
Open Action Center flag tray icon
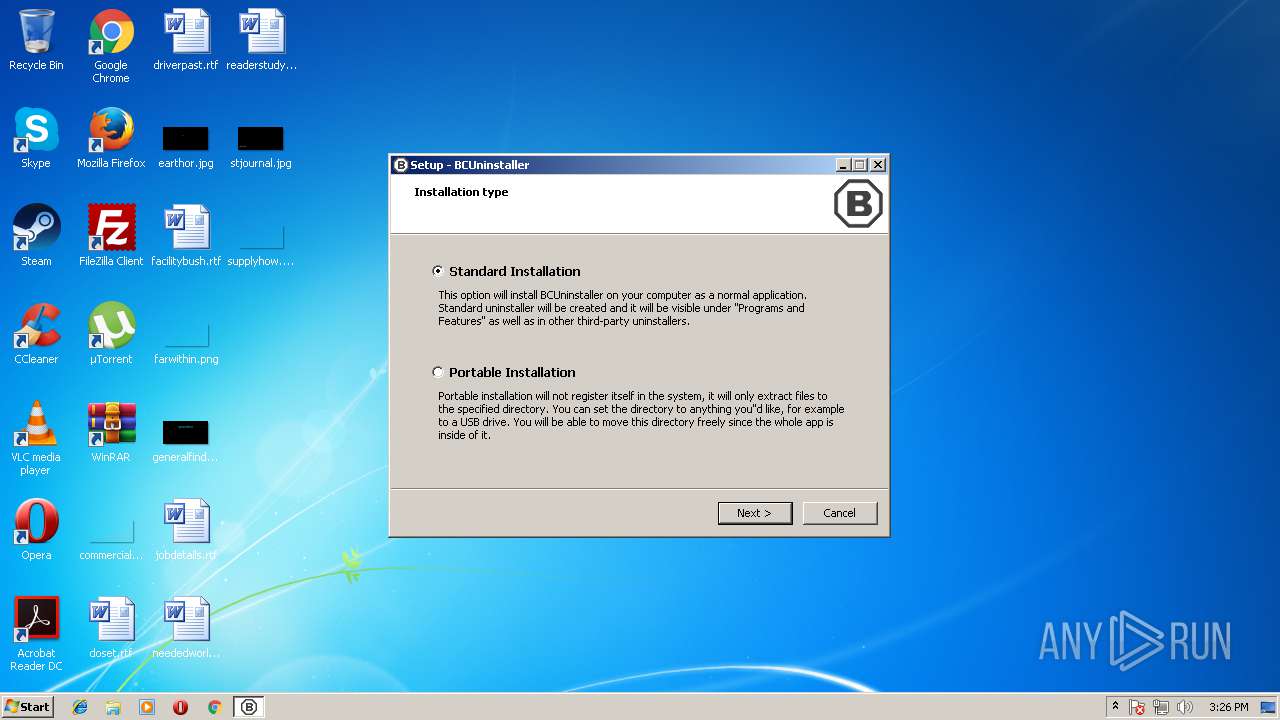[x=1137, y=707]
